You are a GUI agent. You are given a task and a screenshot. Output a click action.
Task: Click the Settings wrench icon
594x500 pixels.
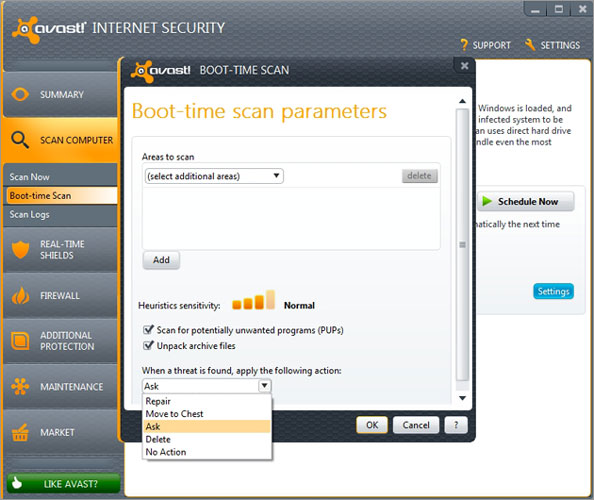click(530, 45)
